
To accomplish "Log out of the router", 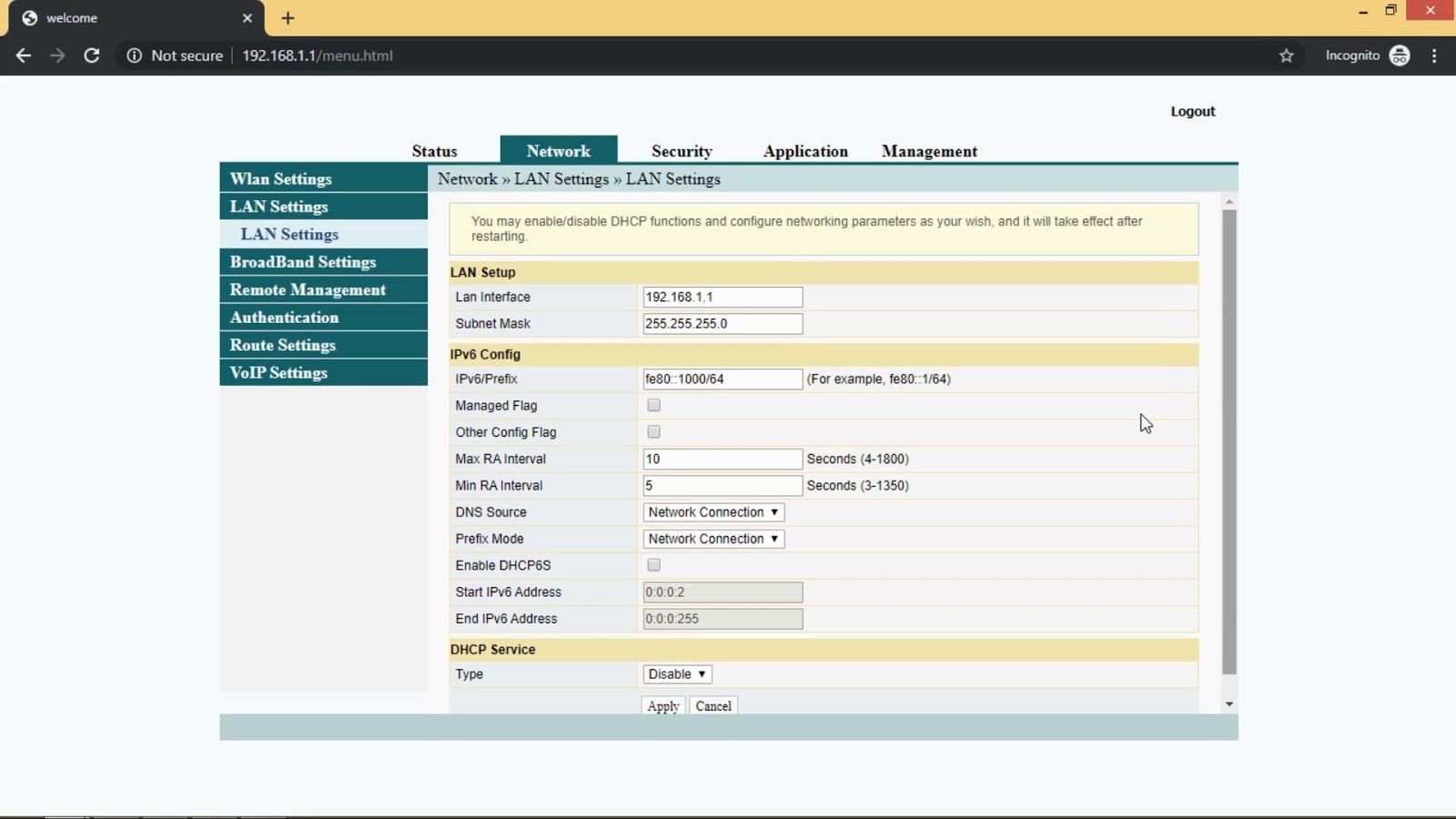I will pyautogui.click(x=1192, y=111).
